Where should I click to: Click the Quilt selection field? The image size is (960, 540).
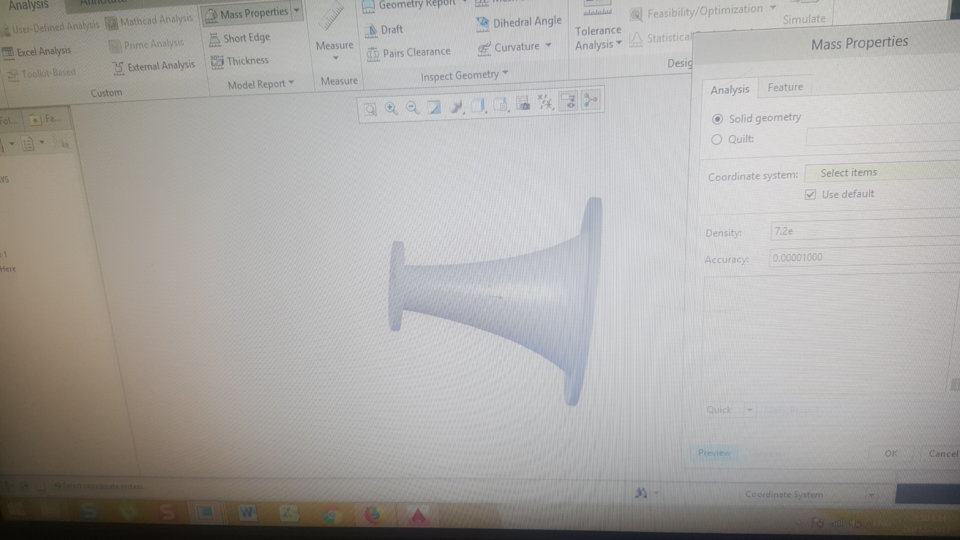click(x=882, y=137)
